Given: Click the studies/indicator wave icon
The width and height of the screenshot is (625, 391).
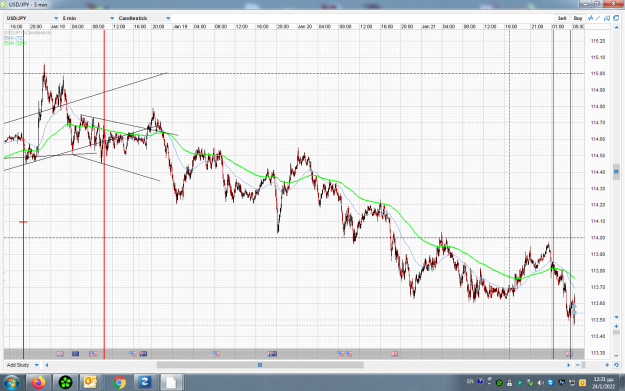Looking at the screenshot, I should click(x=590, y=18).
